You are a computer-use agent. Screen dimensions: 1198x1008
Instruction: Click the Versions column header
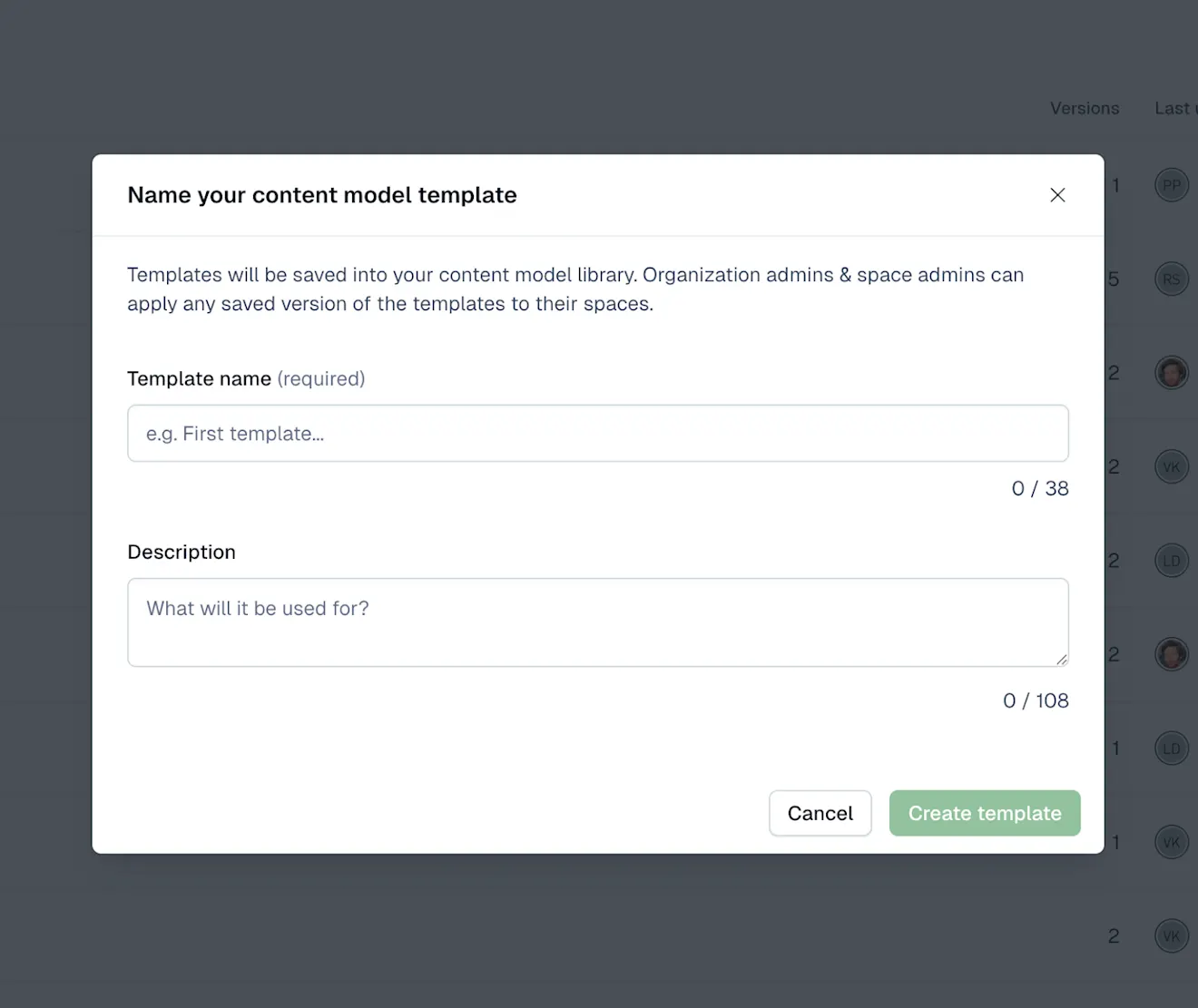(x=1085, y=108)
